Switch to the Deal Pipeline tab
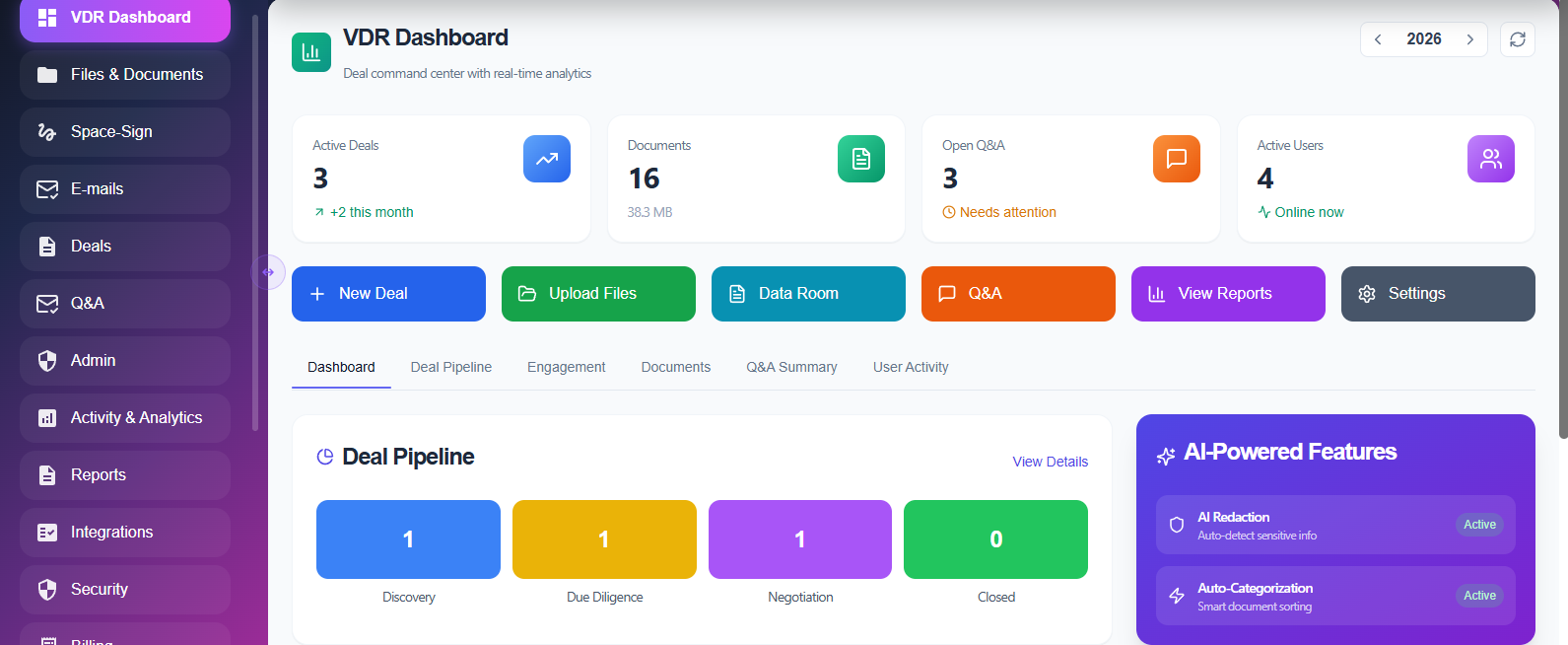This screenshot has width=1568, height=645. [451, 367]
